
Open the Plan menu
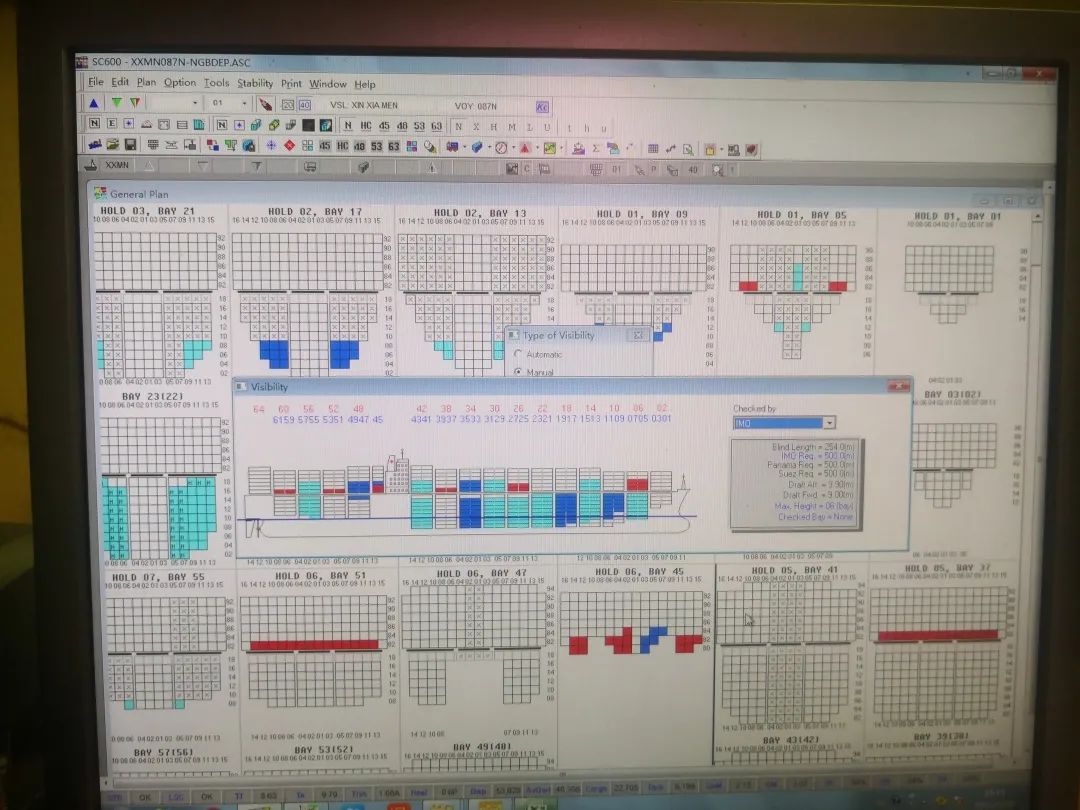146,82
